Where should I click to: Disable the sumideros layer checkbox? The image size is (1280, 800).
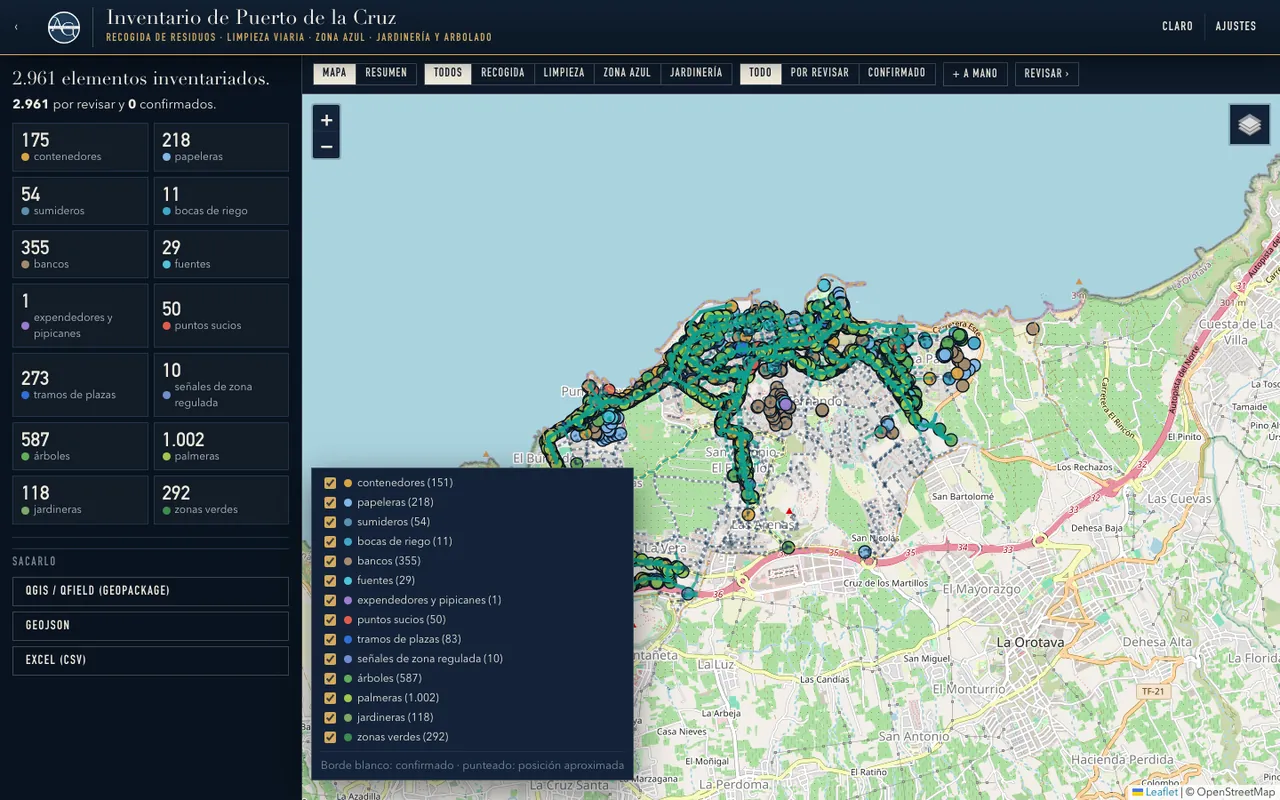pos(330,522)
